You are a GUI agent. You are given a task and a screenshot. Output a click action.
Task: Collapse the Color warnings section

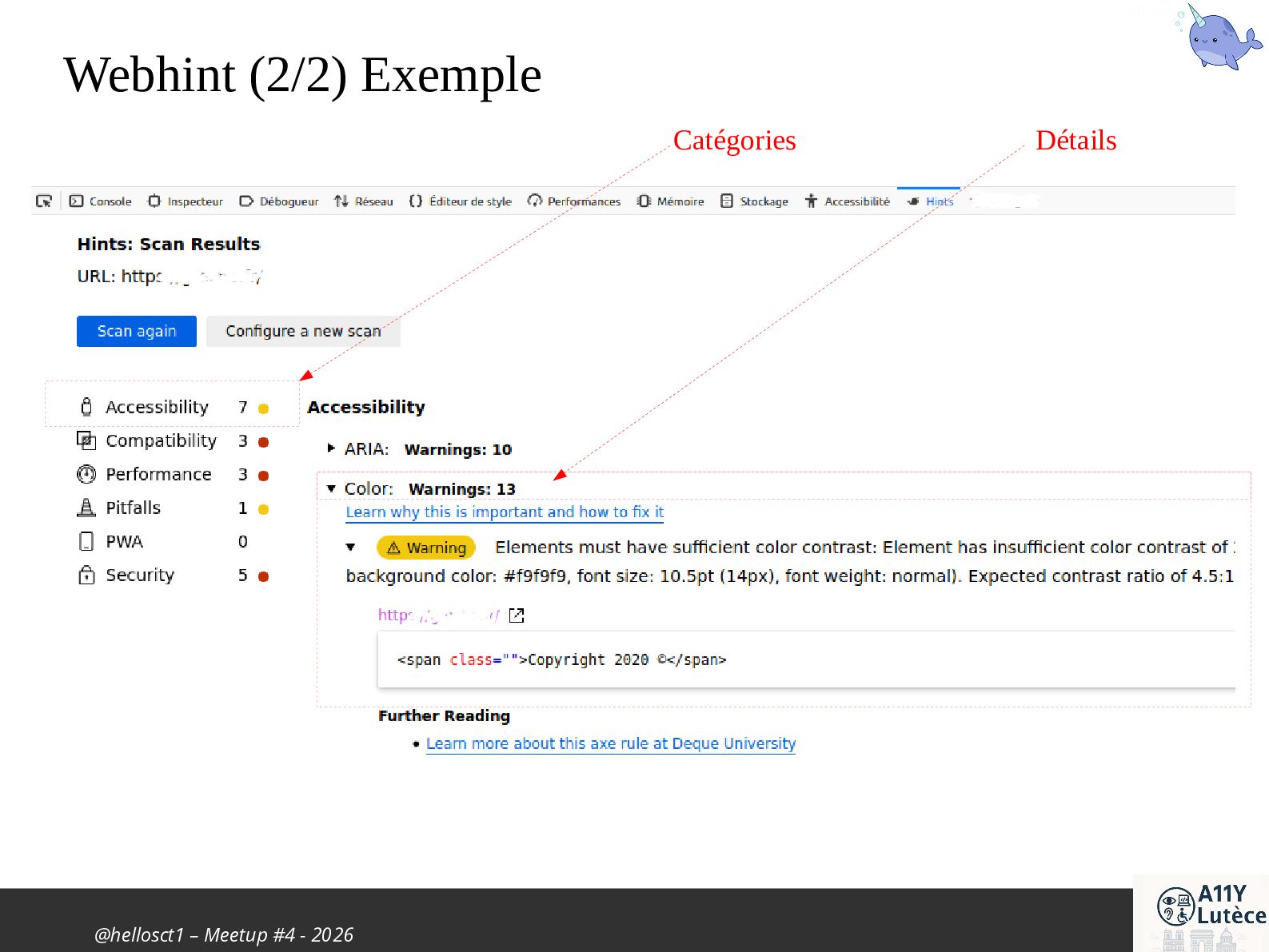point(331,488)
